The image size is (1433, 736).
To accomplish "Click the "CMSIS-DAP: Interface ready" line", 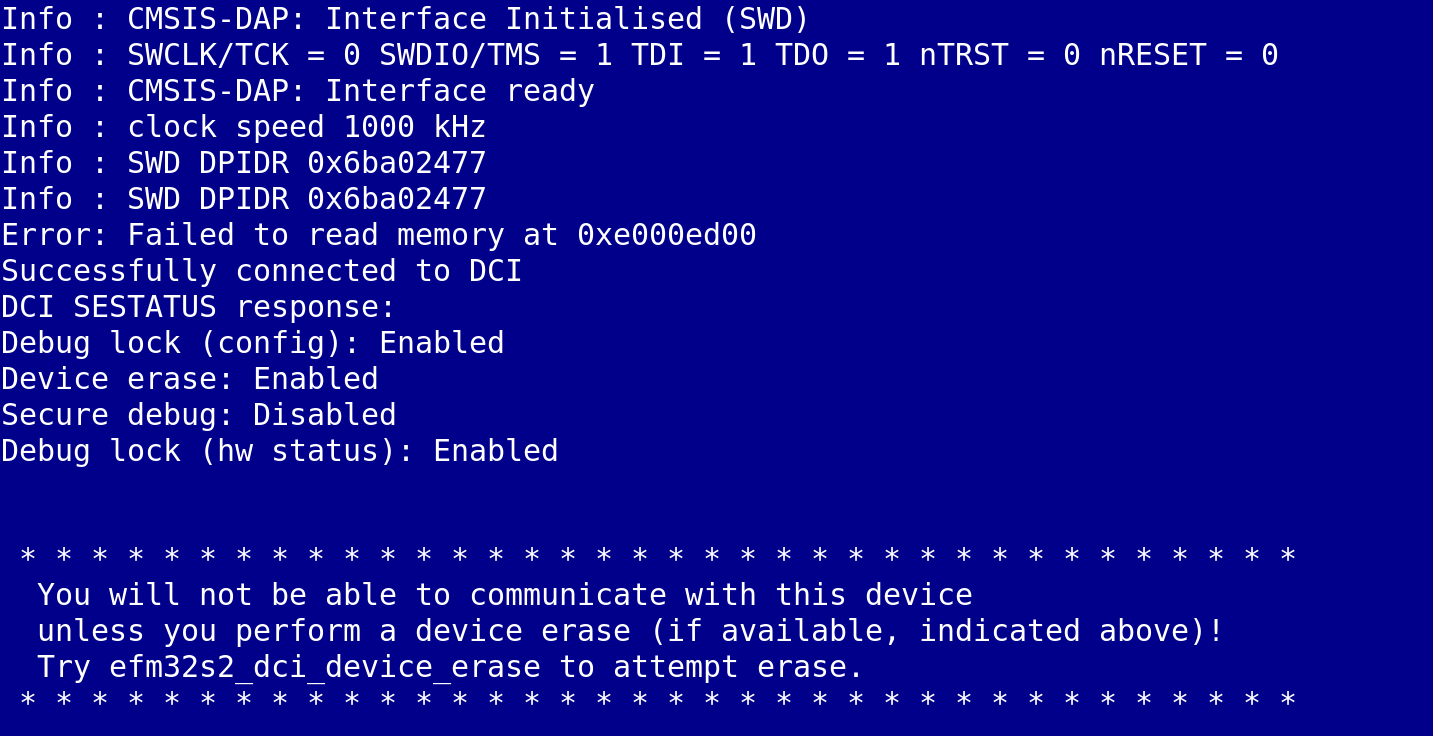I will (298, 91).
